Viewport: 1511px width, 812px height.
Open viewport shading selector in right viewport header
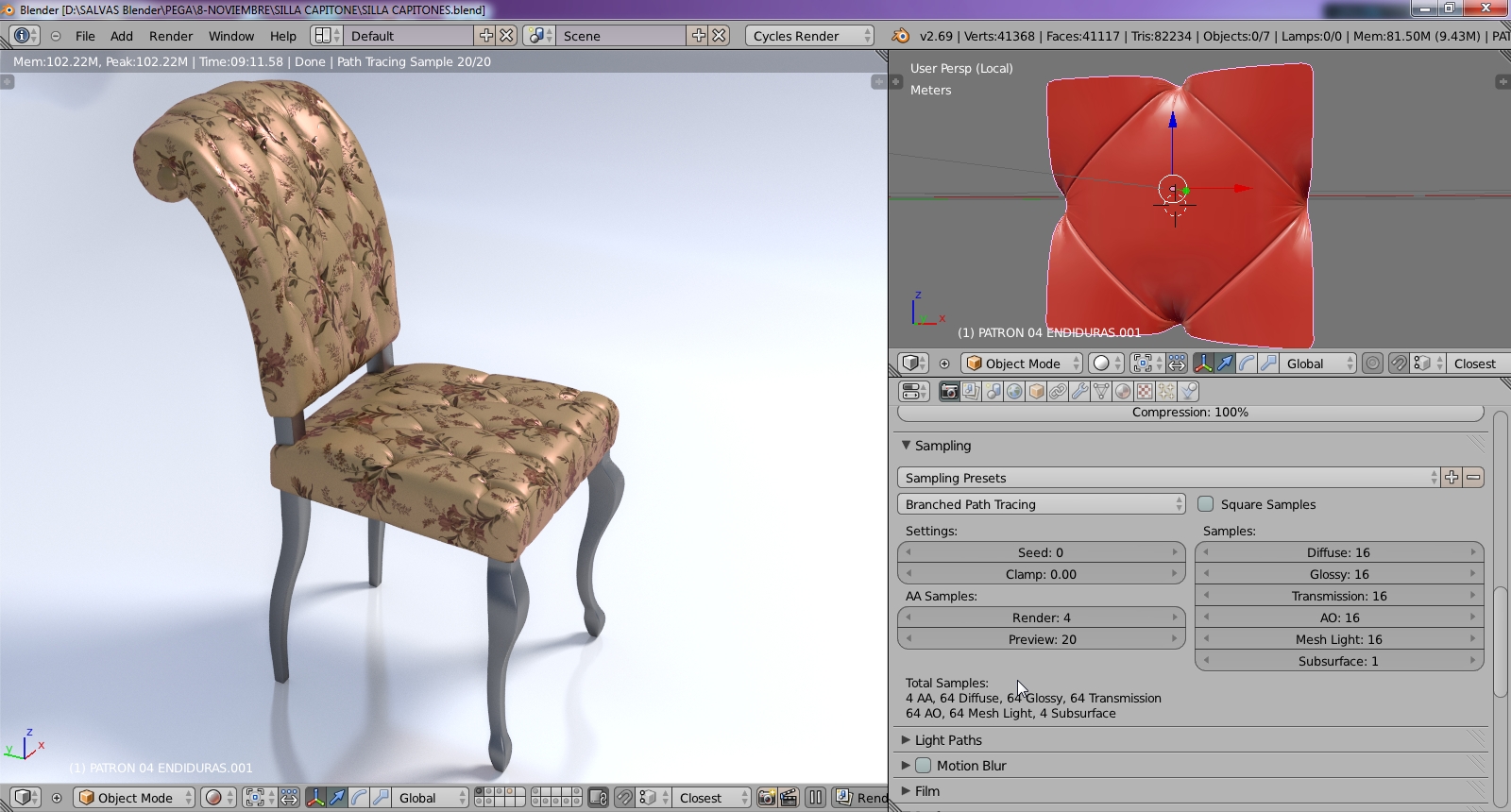[x=1106, y=364]
